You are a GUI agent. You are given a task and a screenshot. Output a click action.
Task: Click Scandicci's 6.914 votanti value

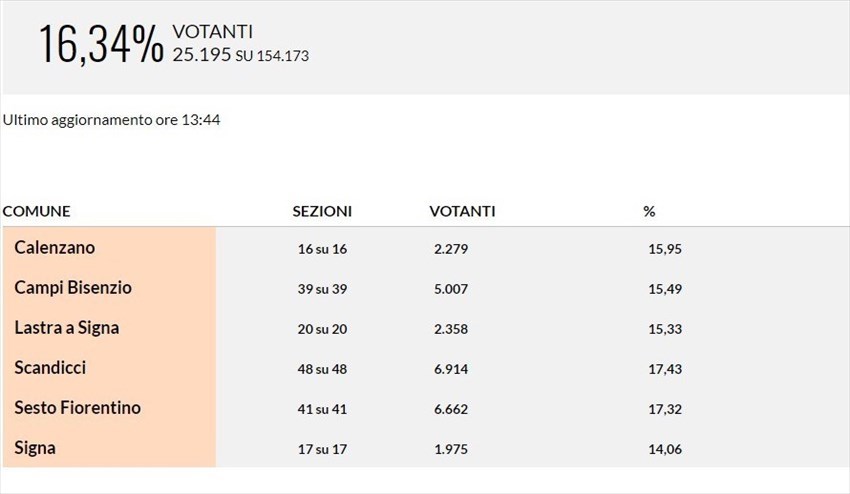pyautogui.click(x=450, y=369)
